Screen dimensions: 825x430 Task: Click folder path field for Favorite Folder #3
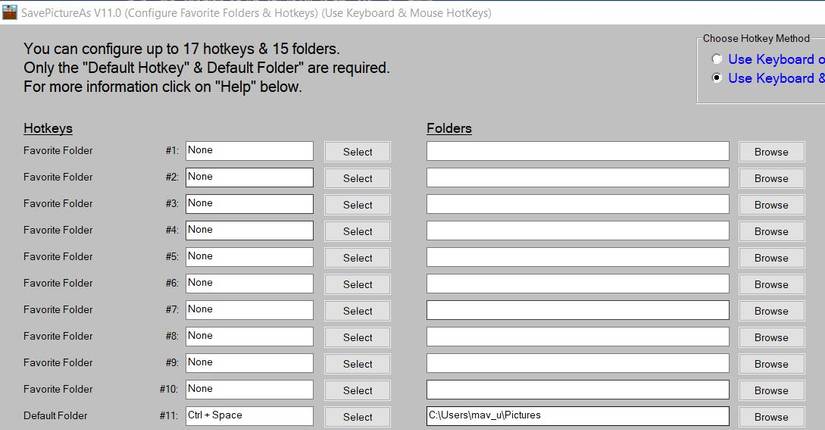click(x=578, y=204)
